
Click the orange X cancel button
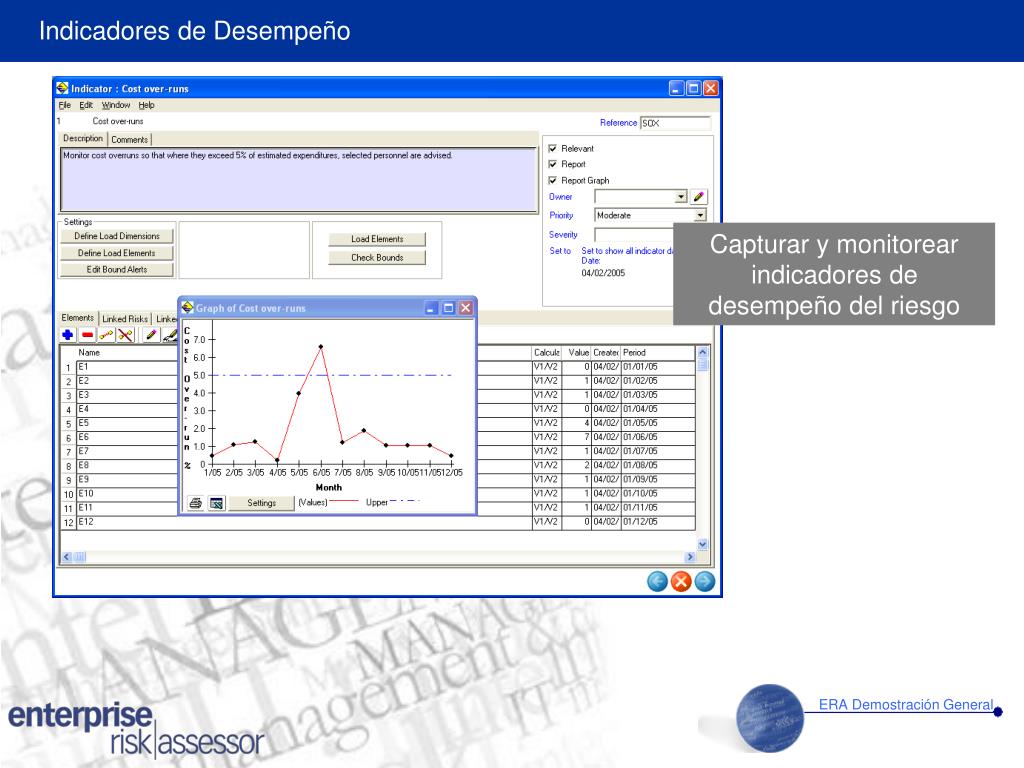pyautogui.click(x=680, y=581)
